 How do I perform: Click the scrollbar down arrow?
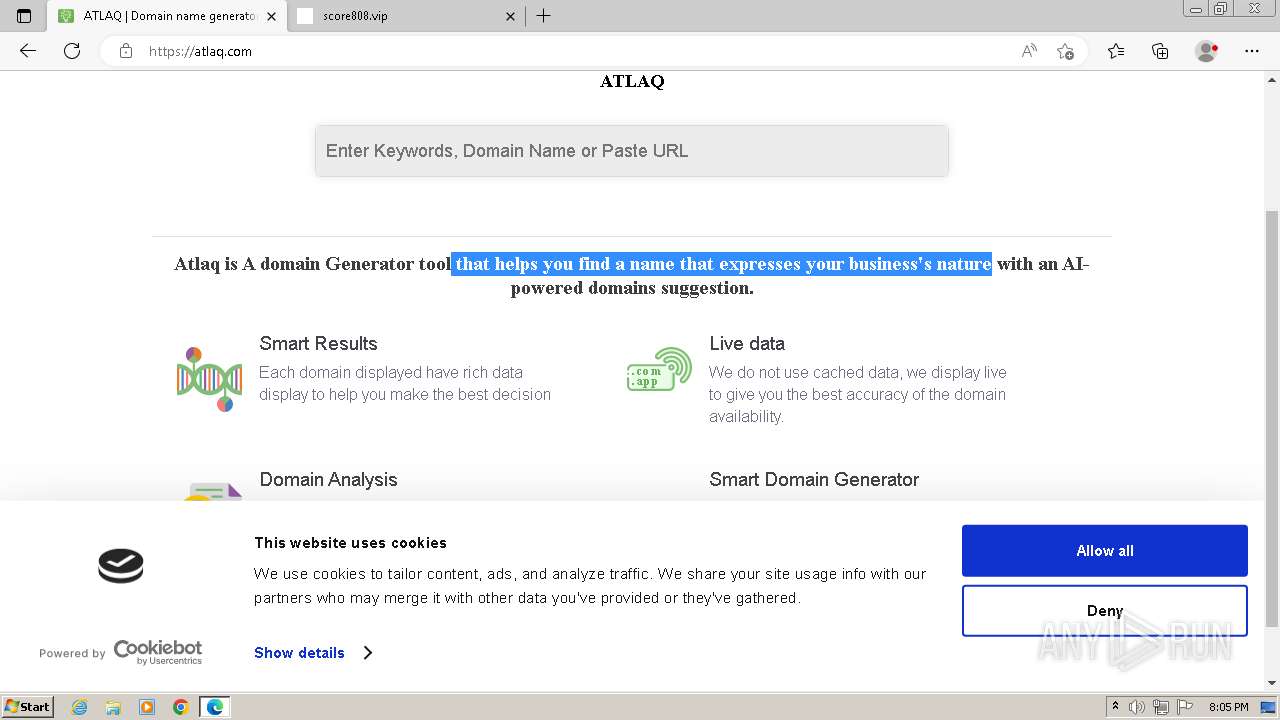1272,684
